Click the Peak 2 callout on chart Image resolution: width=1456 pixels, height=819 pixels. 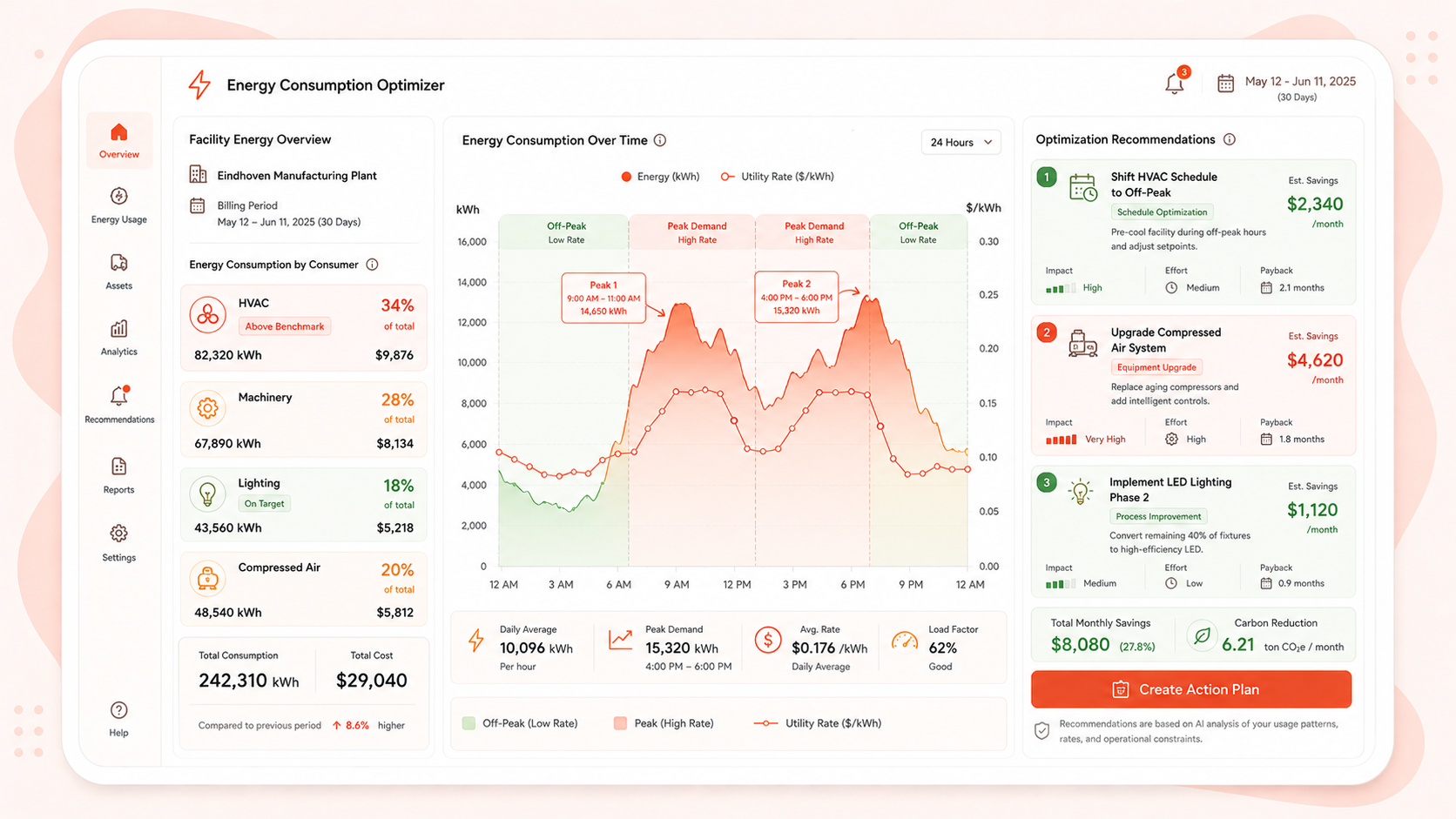pyautogui.click(x=796, y=297)
